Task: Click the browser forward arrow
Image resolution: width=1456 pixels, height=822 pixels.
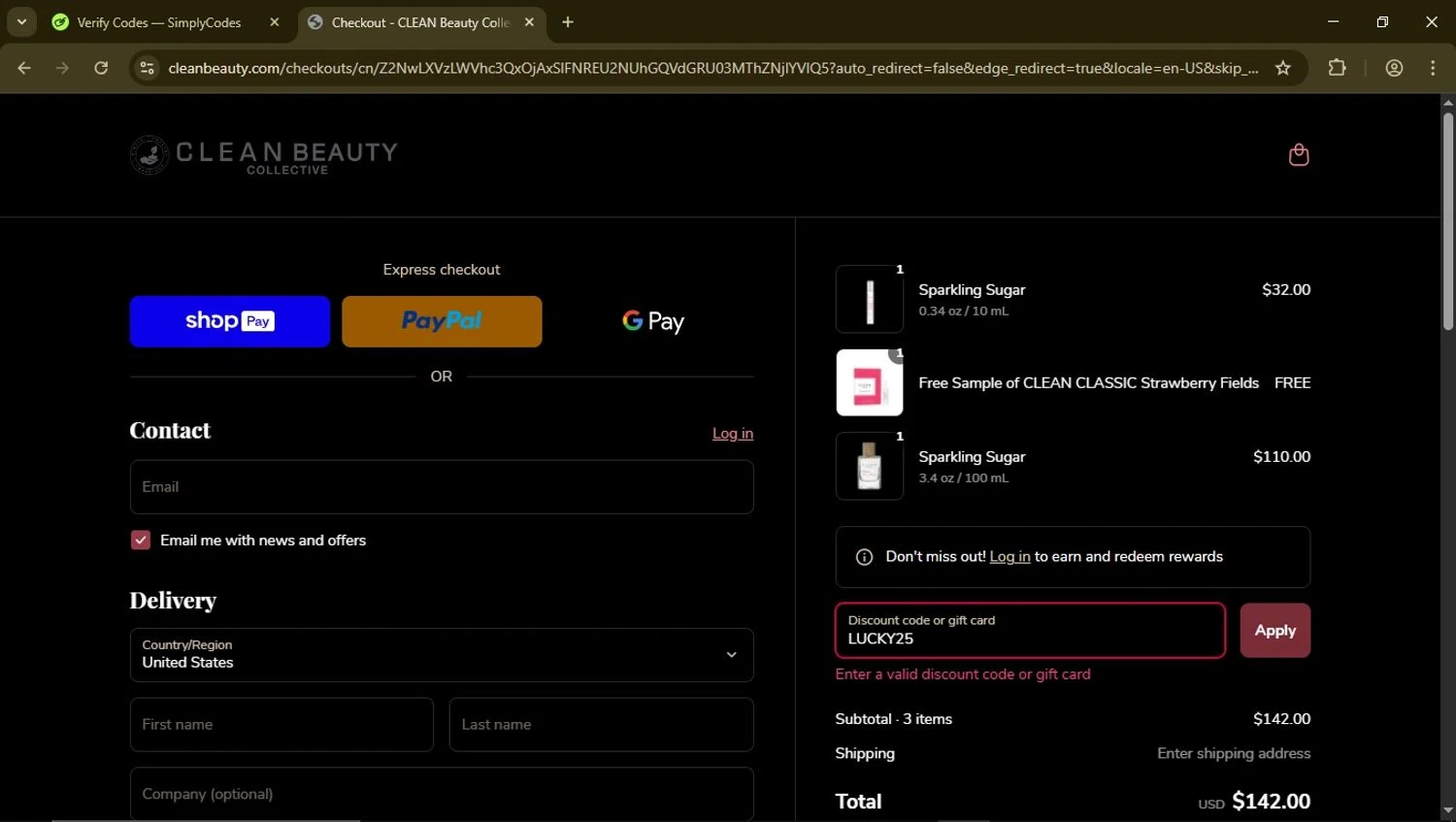Action: pos(62,68)
